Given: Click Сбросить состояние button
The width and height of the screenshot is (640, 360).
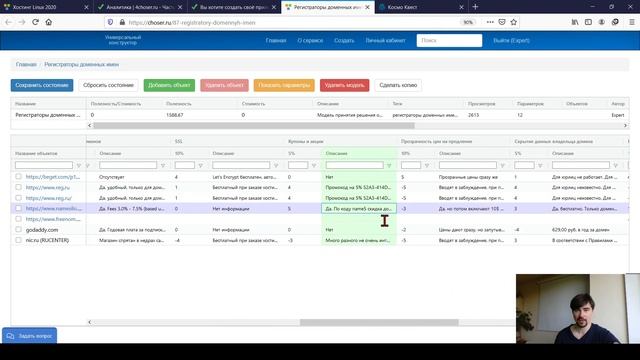Looking at the screenshot, I should 108,85.
